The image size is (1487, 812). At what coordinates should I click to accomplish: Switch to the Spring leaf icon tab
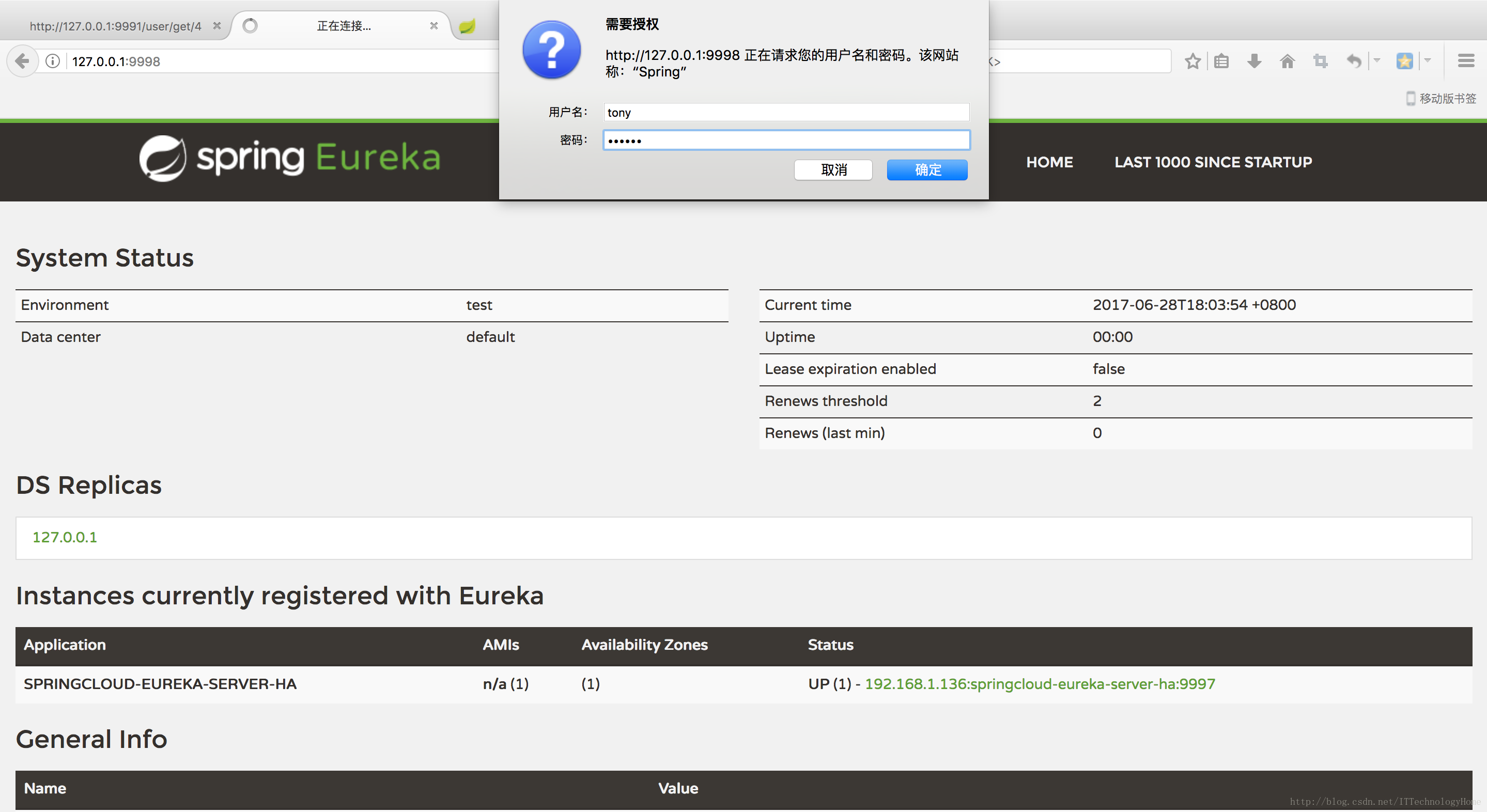pyautogui.click(x=467, y=26)
